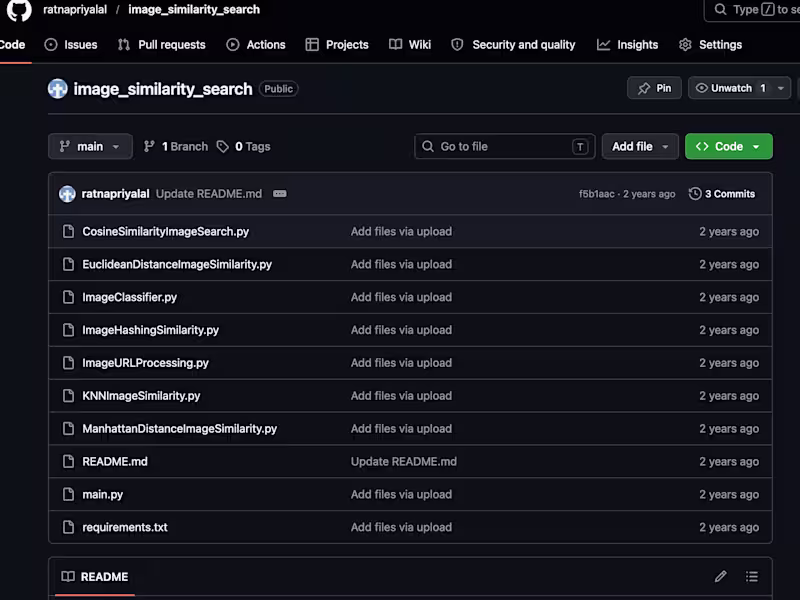Open Update README.md commit in README.md row
Image resolution: width=800 pixels, height=600 pixels.
[404, 462]
